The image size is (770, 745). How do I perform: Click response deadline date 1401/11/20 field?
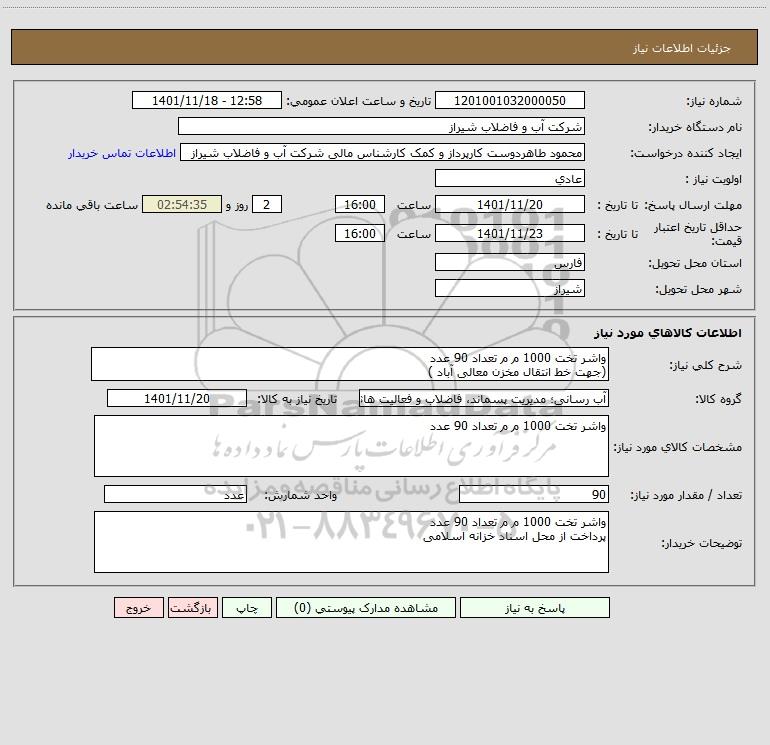click(x=510, y=204)
